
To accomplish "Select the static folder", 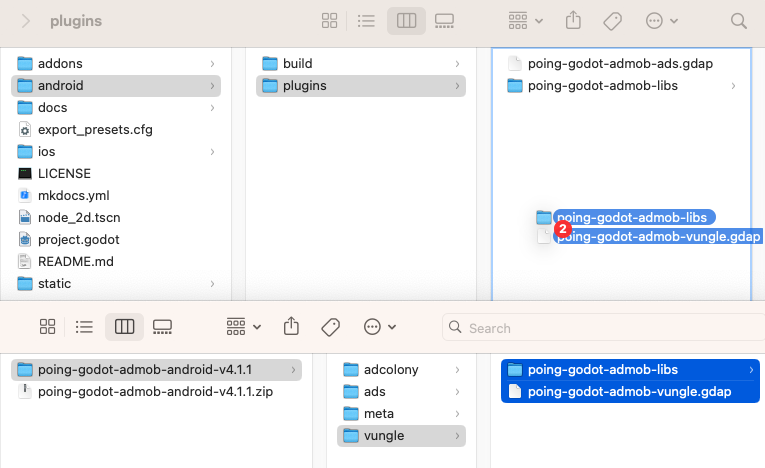I will click(116, 283).
